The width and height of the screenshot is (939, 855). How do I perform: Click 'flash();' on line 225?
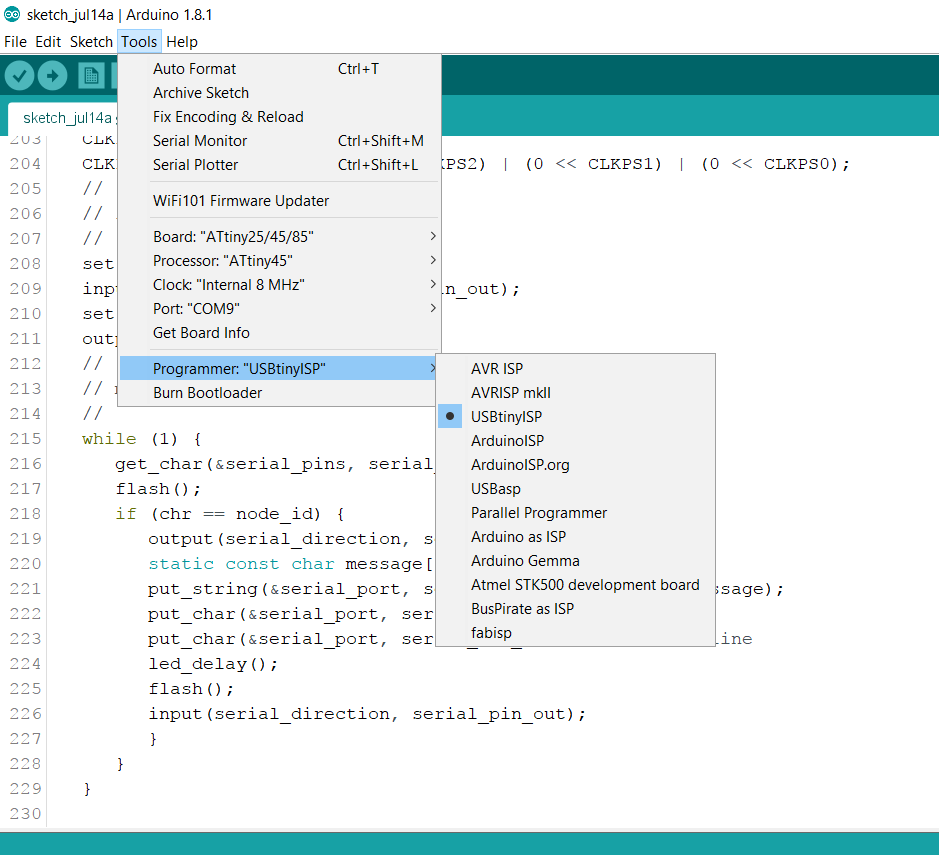[191, 689]
